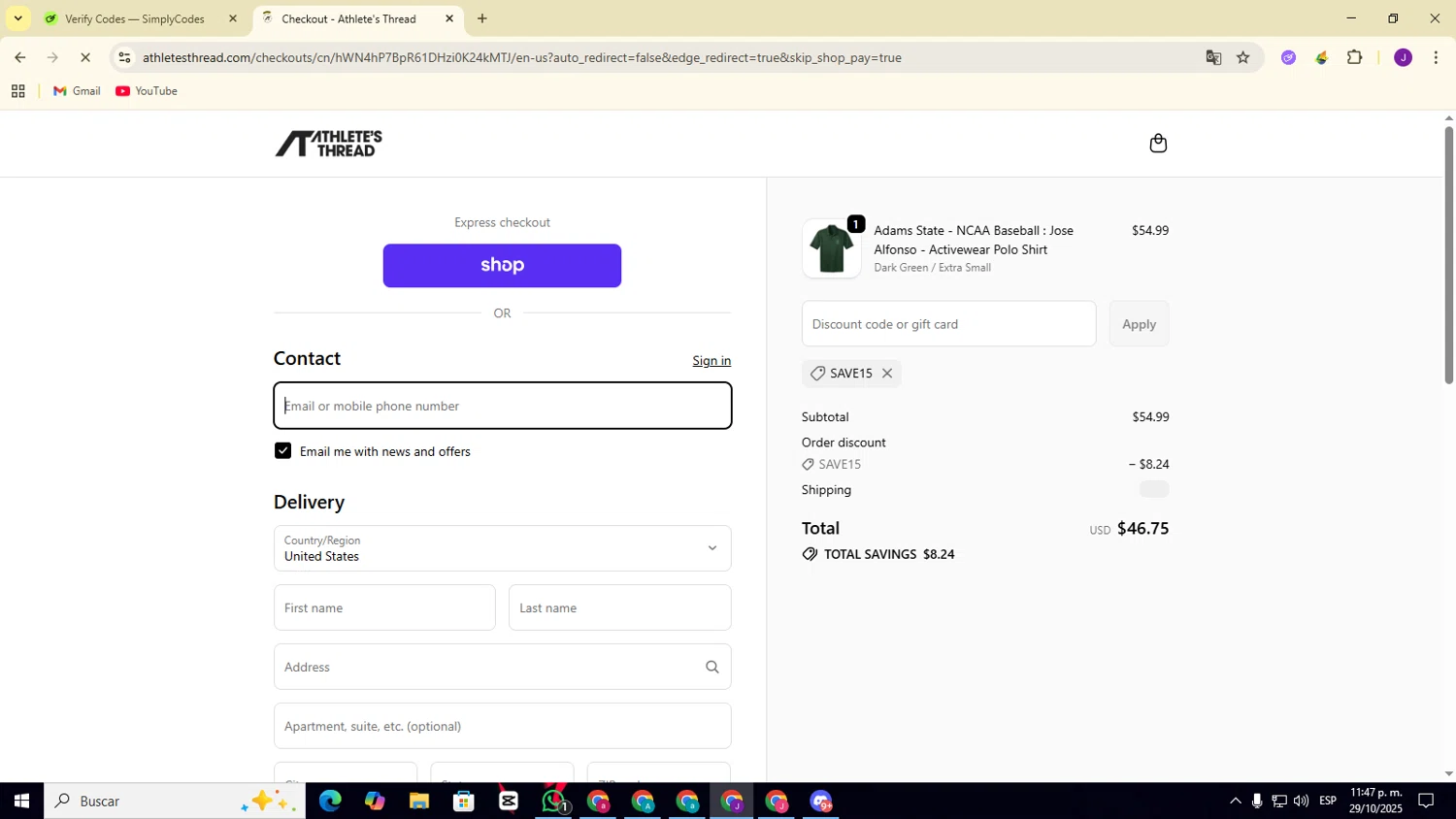Open the Chrome apps grid icon
The height and width of the screenshot is (819, 1456).
17,91
